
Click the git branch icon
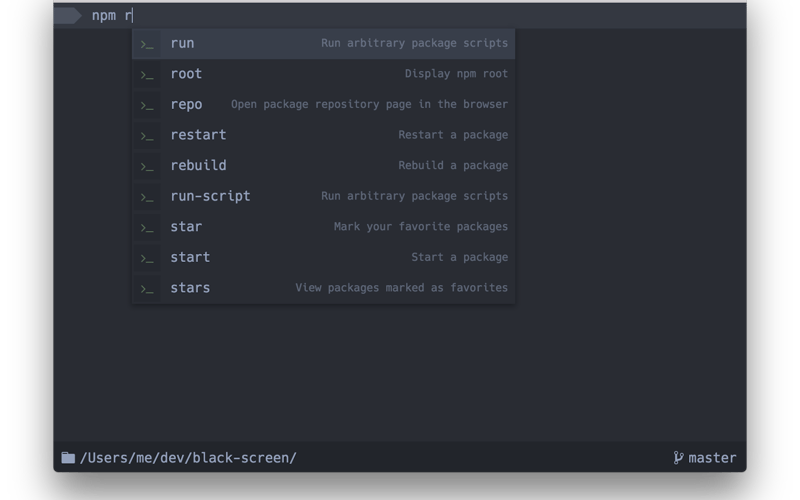click(x=678, y=458)
